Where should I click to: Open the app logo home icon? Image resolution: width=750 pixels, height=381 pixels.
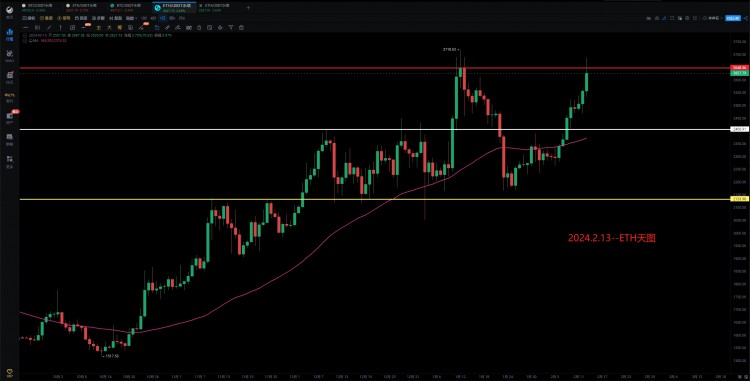click(x=10, y=10)
